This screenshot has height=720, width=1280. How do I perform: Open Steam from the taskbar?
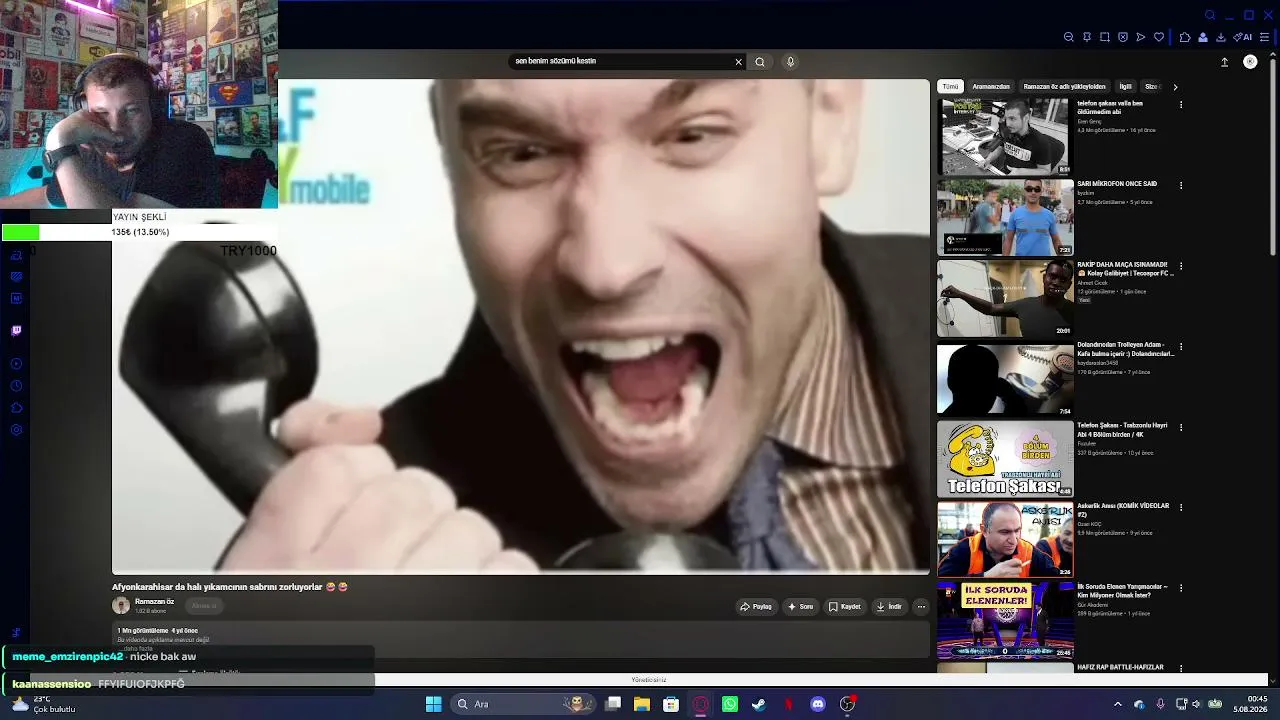tap(759, 704)
